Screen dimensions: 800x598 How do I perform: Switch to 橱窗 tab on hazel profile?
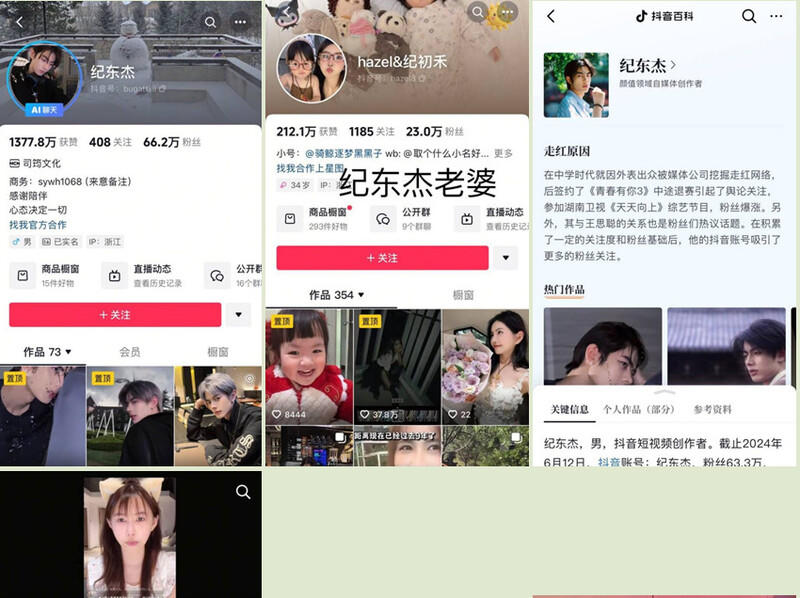coord(463,294)
